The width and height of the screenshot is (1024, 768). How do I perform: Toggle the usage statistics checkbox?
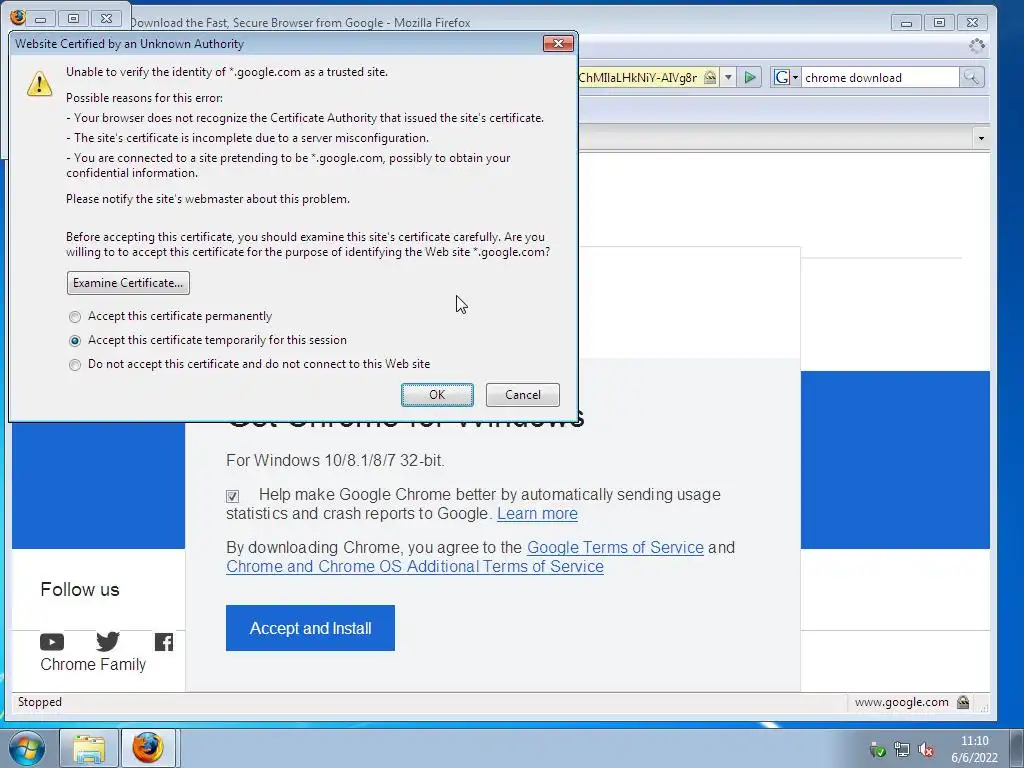click(x=232, y=496)
